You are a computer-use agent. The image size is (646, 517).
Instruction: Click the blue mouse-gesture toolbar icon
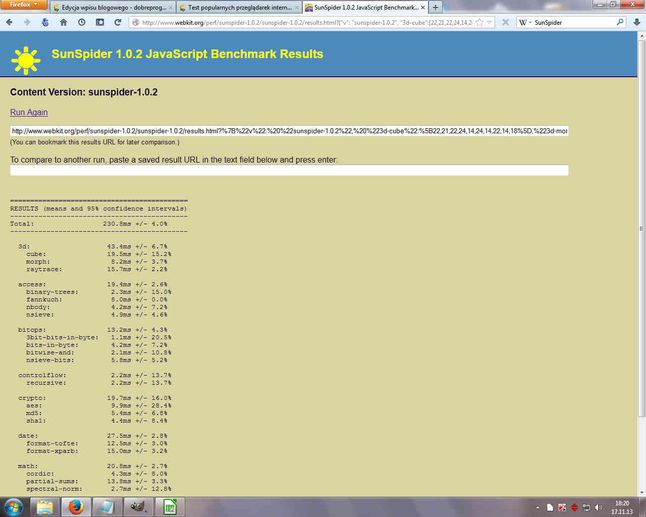45,22
